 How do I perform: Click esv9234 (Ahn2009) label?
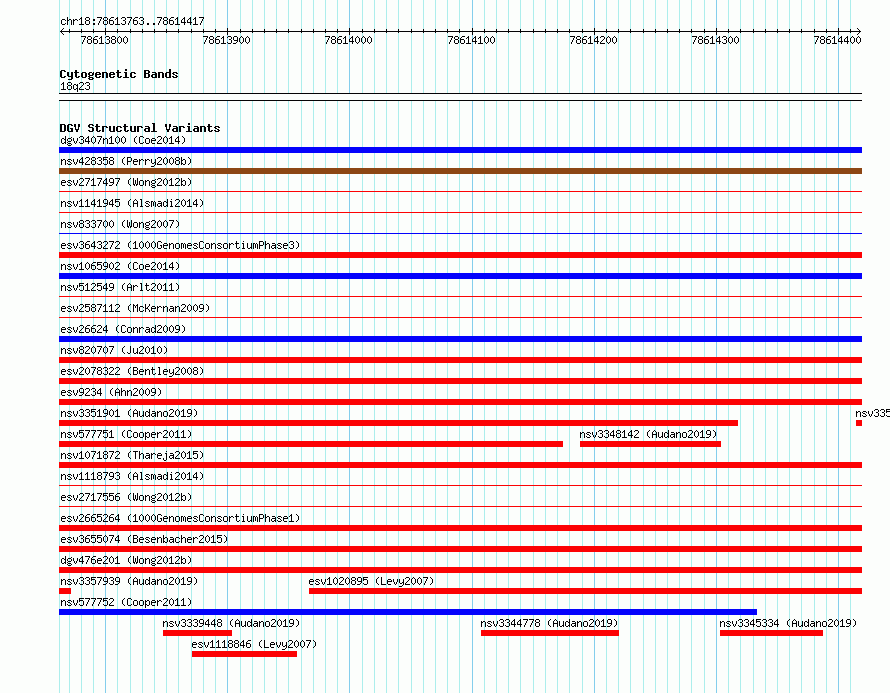(111, 392)
